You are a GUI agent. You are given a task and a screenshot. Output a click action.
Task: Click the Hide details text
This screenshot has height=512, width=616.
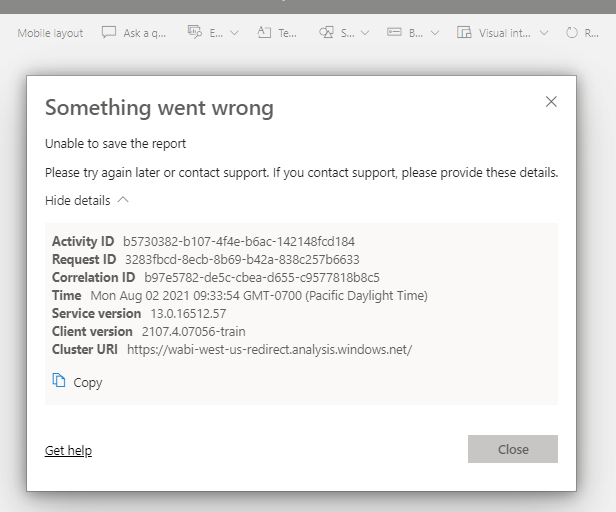click(77, 200)
